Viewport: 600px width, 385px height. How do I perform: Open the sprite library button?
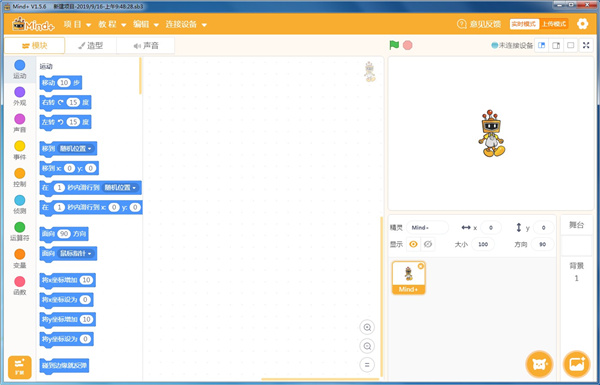coord(539,364)
